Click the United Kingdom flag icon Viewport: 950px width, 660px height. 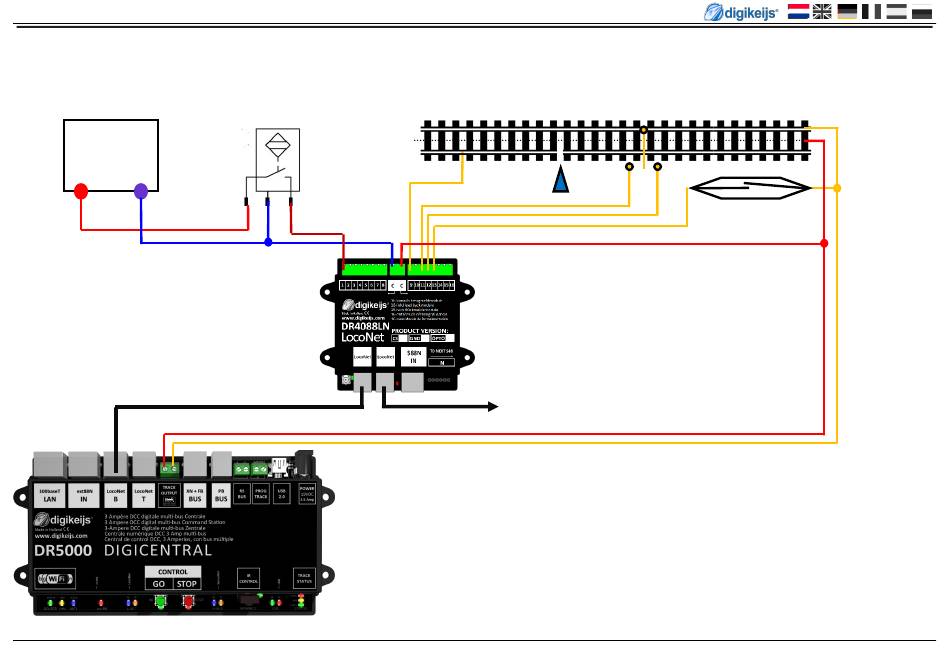tap(823, 12)
